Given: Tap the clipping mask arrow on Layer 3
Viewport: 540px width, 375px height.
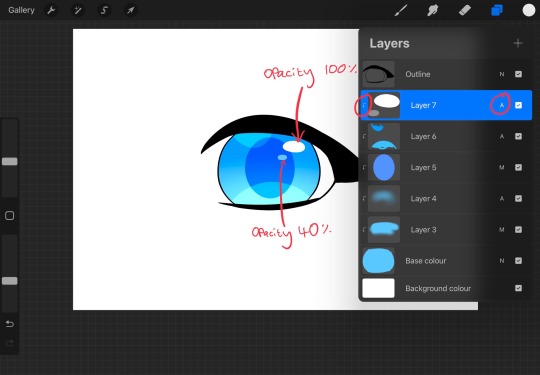Looking at the screenshot, I should tap(364, 229).
